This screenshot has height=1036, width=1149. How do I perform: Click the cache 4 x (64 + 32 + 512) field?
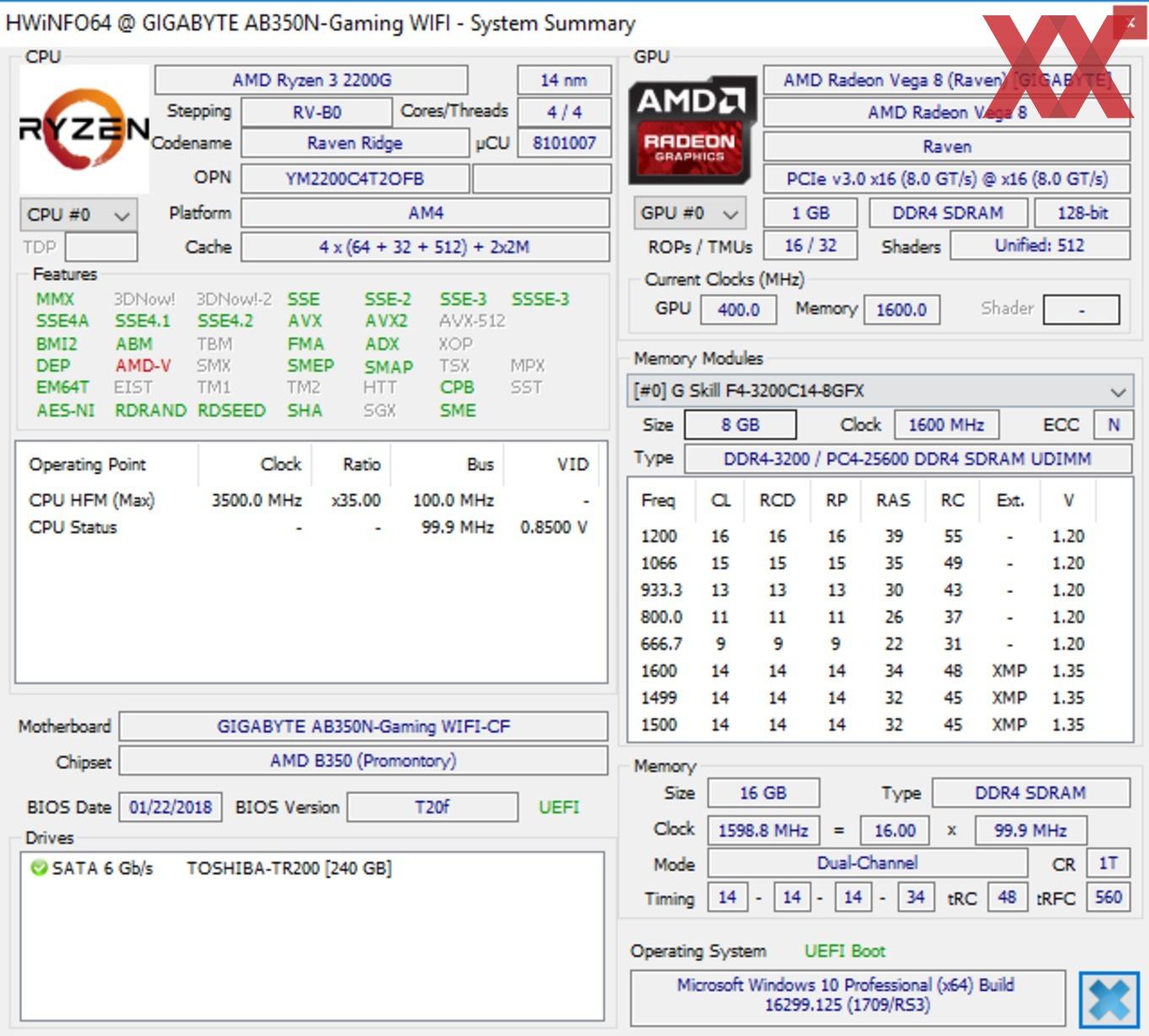426,247
